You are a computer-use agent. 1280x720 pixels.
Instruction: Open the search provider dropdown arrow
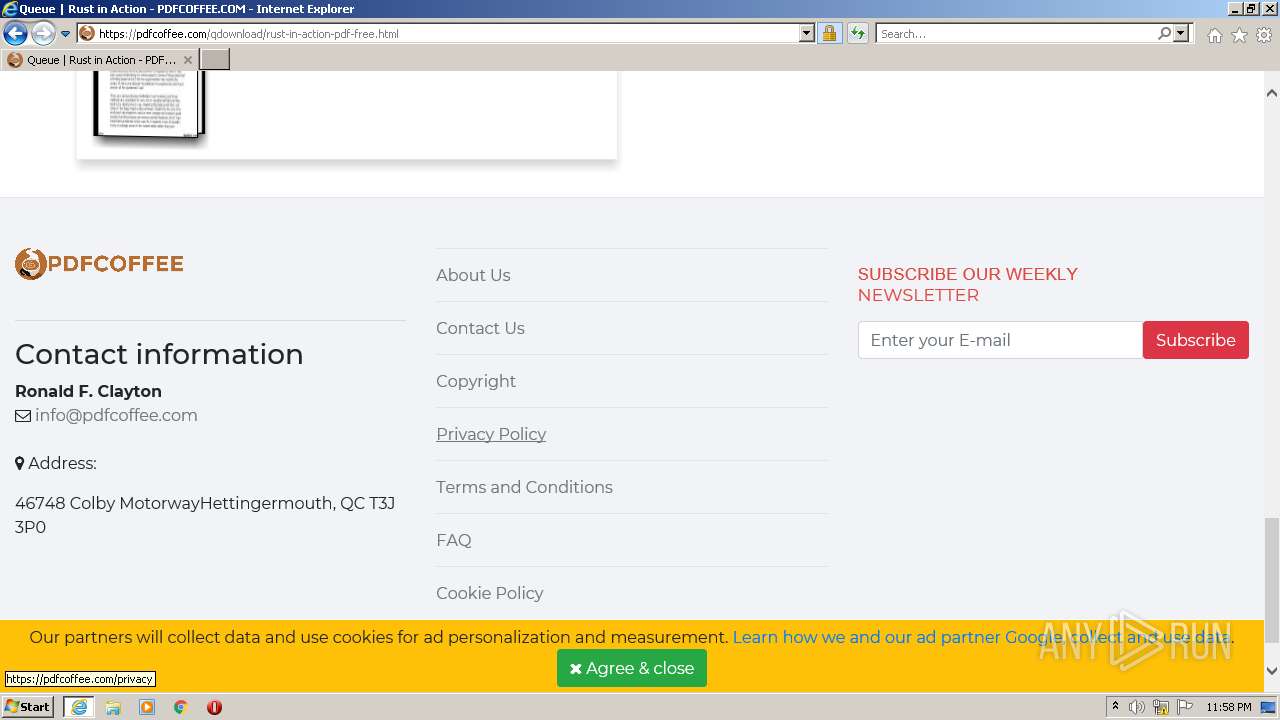pyautogui.click(x=1181, y=33)
